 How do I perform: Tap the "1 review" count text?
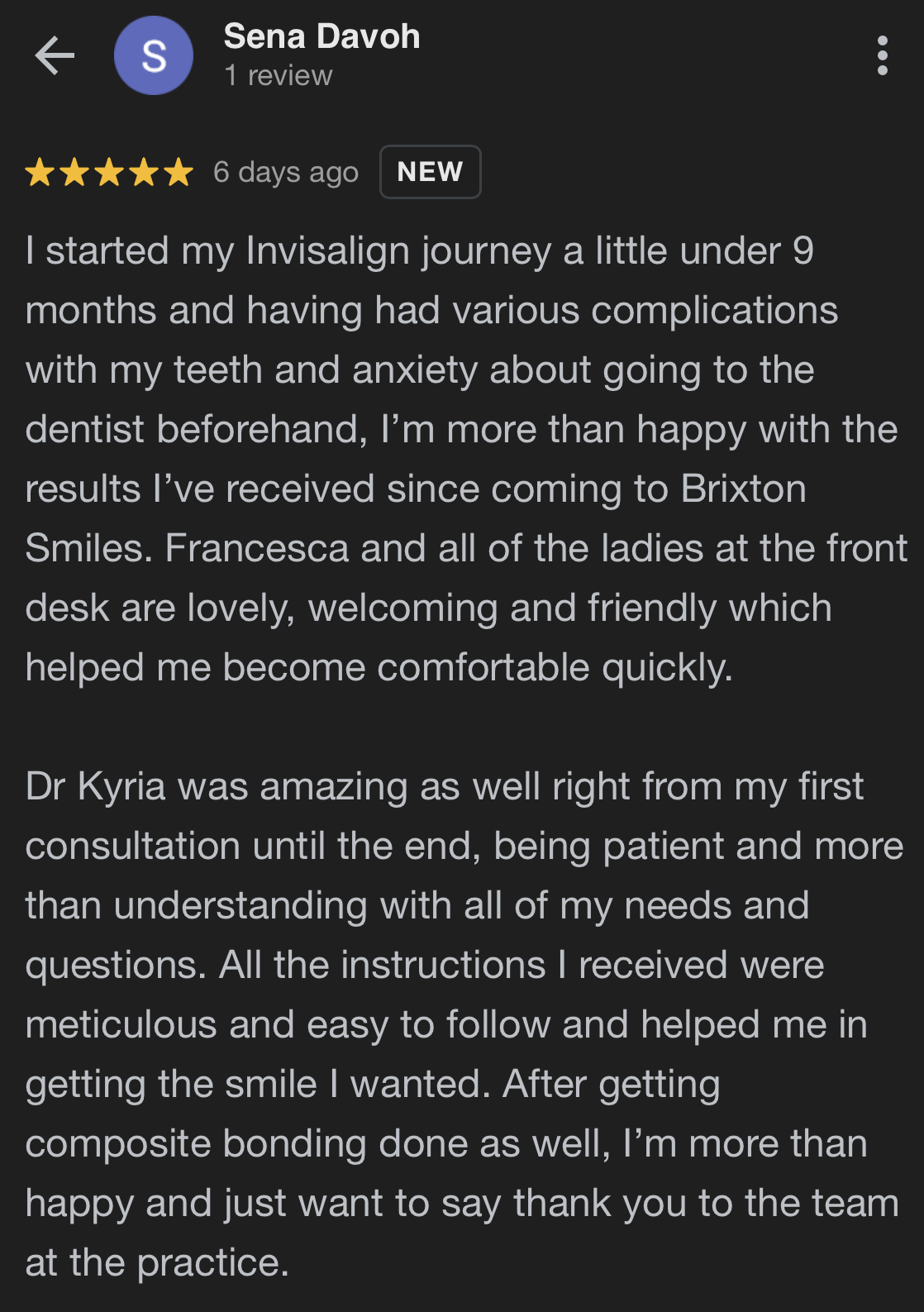pos(279,75)
